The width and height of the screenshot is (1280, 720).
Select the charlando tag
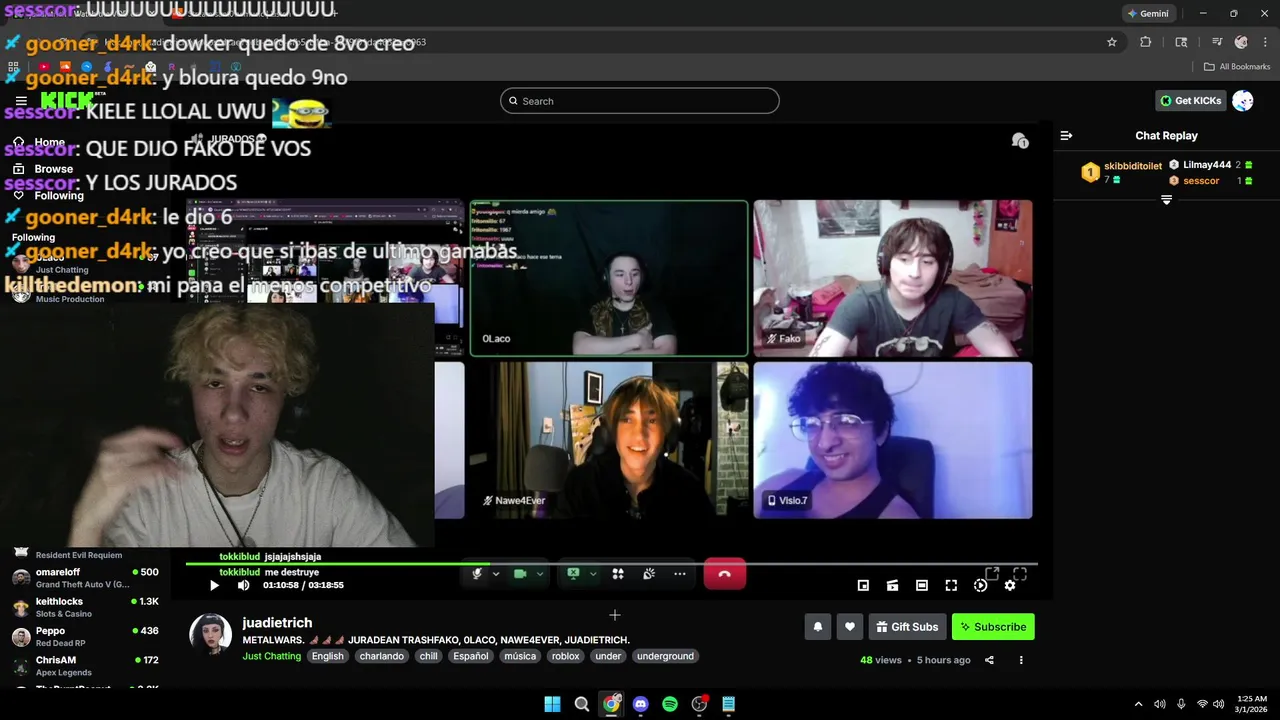pyautogui.click(x=382, y=656)
